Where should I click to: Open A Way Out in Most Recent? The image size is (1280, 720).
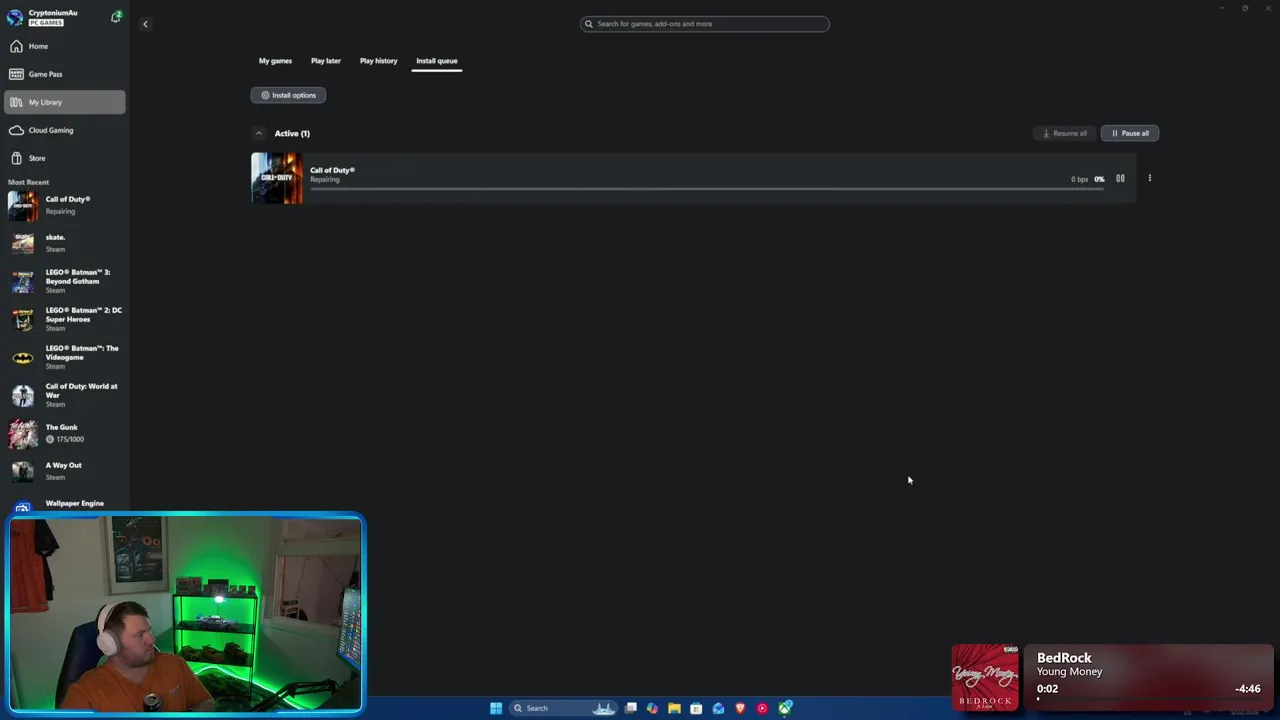[64, 471]
